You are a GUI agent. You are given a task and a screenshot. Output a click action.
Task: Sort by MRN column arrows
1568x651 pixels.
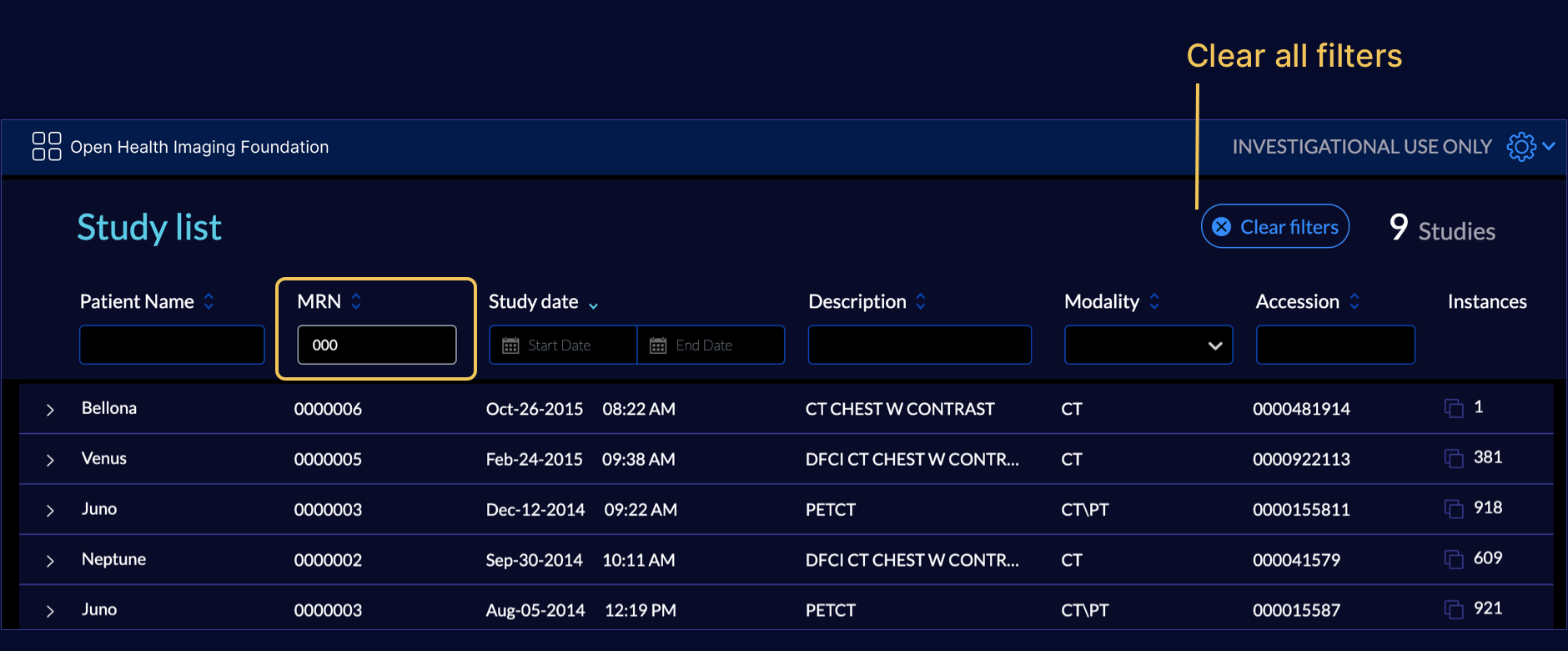point(356,301)
